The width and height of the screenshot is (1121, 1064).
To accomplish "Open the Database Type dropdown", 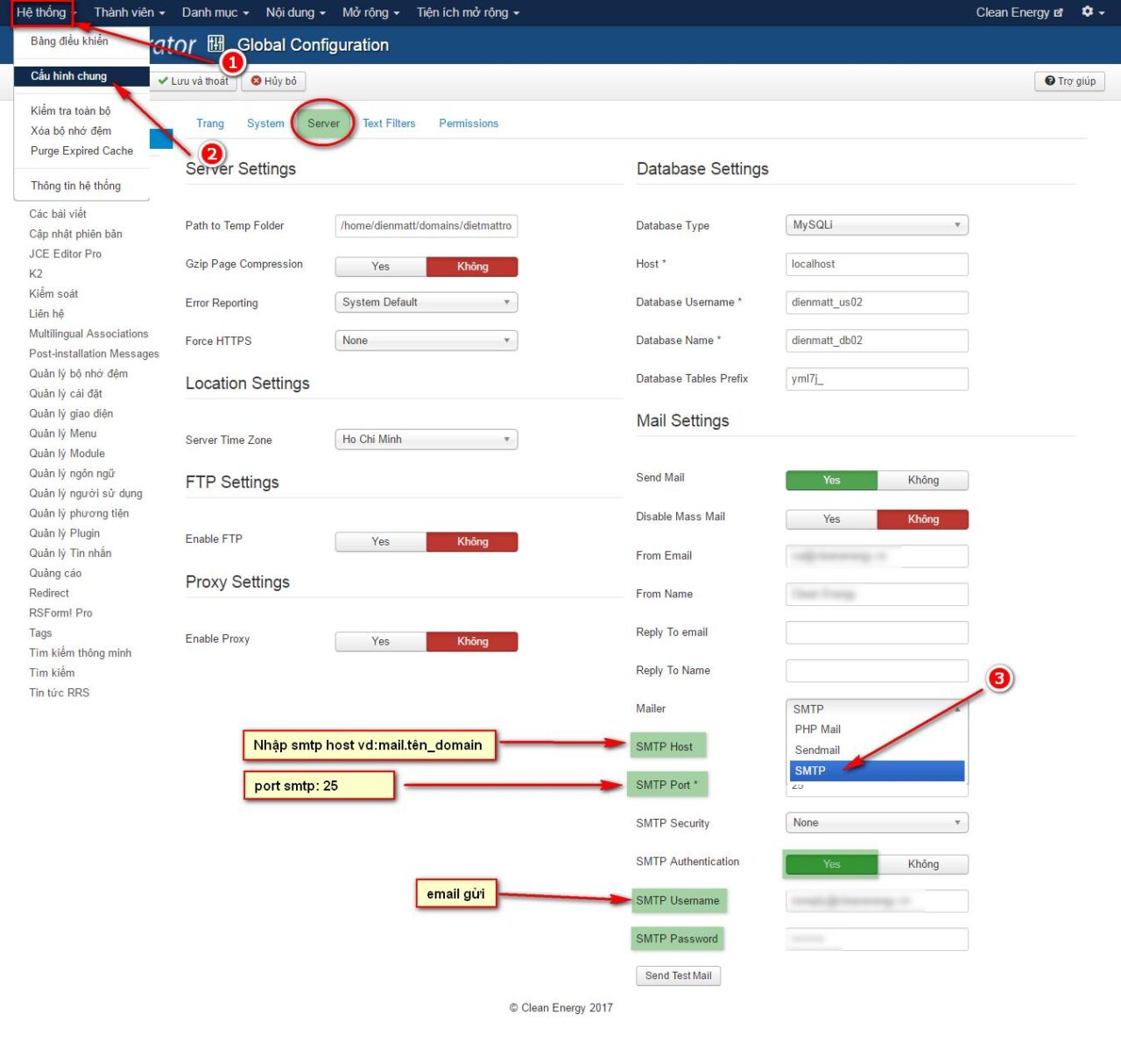I will pyautogui.click(x=878, y=225).
